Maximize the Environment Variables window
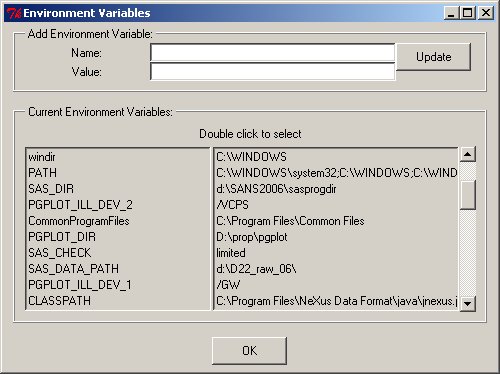This screenshot has height=374, width=500. click(468, 13)
